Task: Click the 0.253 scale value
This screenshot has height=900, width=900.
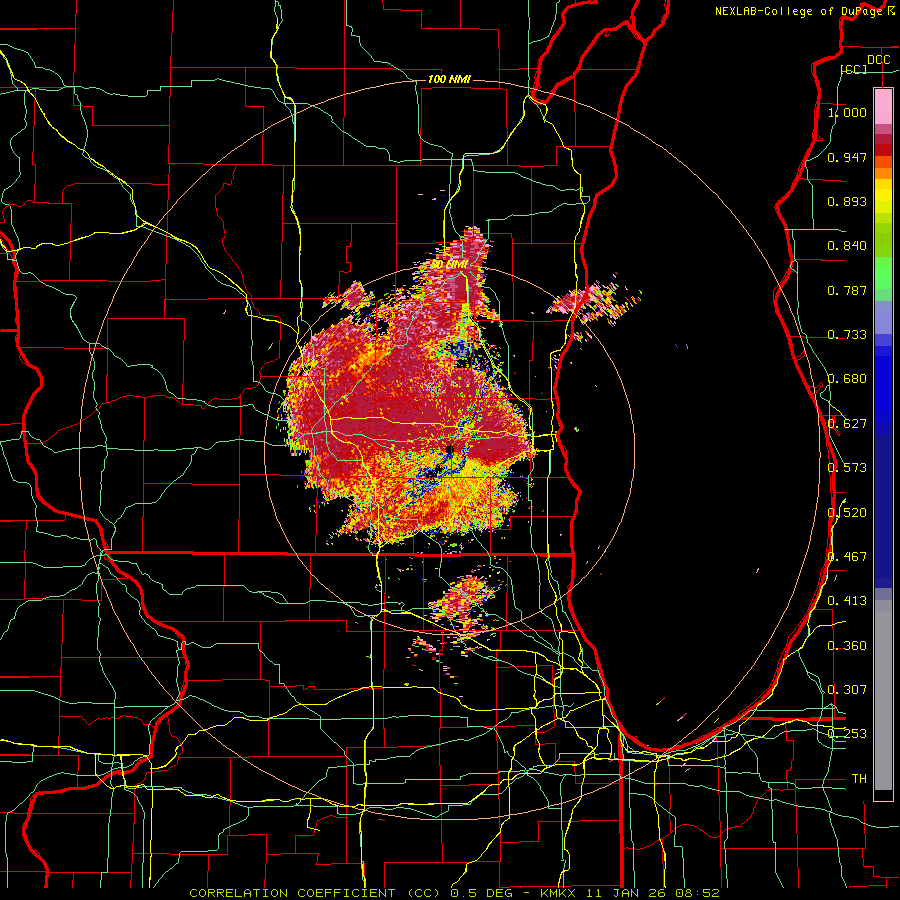Action: click(847, 734)
